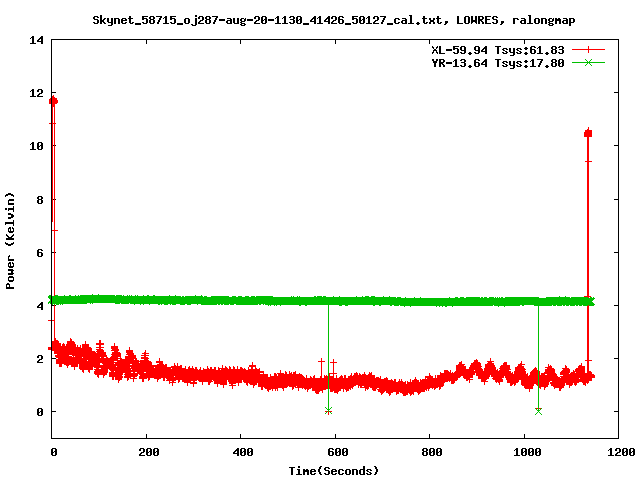Click the x-axis tick label '600'
The height and width of the screenshot is (480, 640).
pos(338,452)
